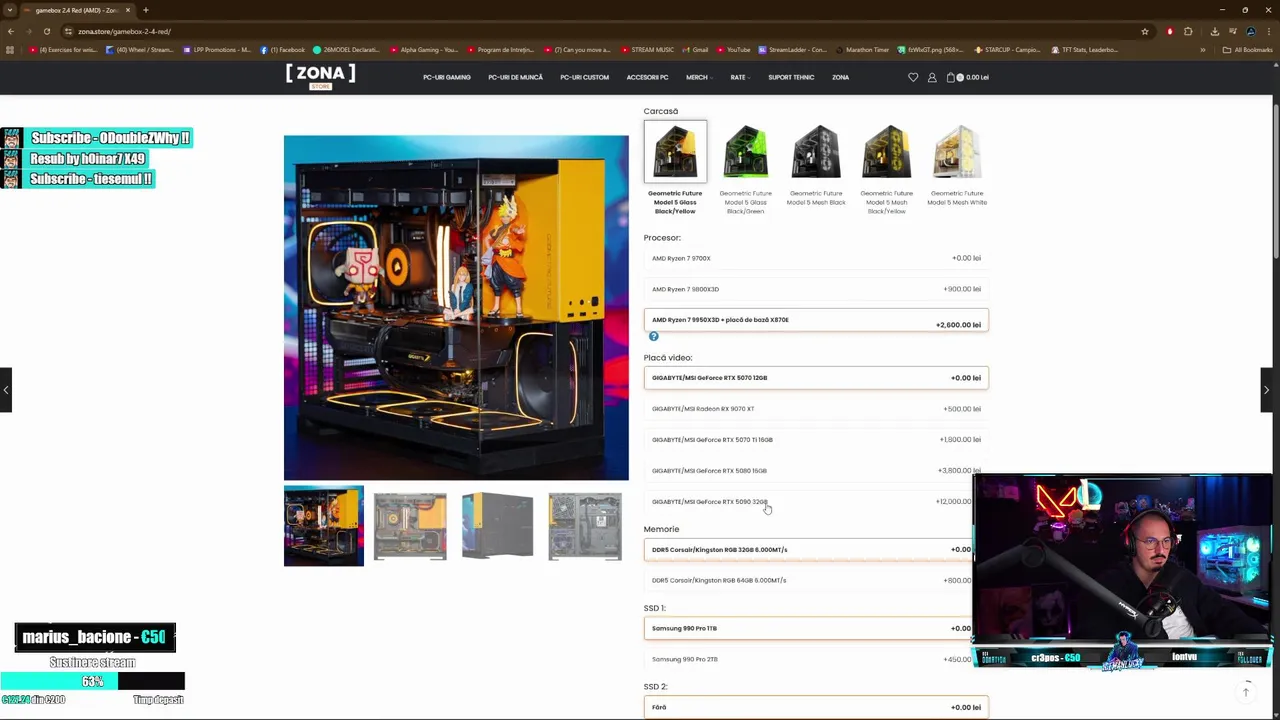Screen dimensions: 1280x720
Task: Open the LPP Promotions bookmark
Action: pos(217,50)
